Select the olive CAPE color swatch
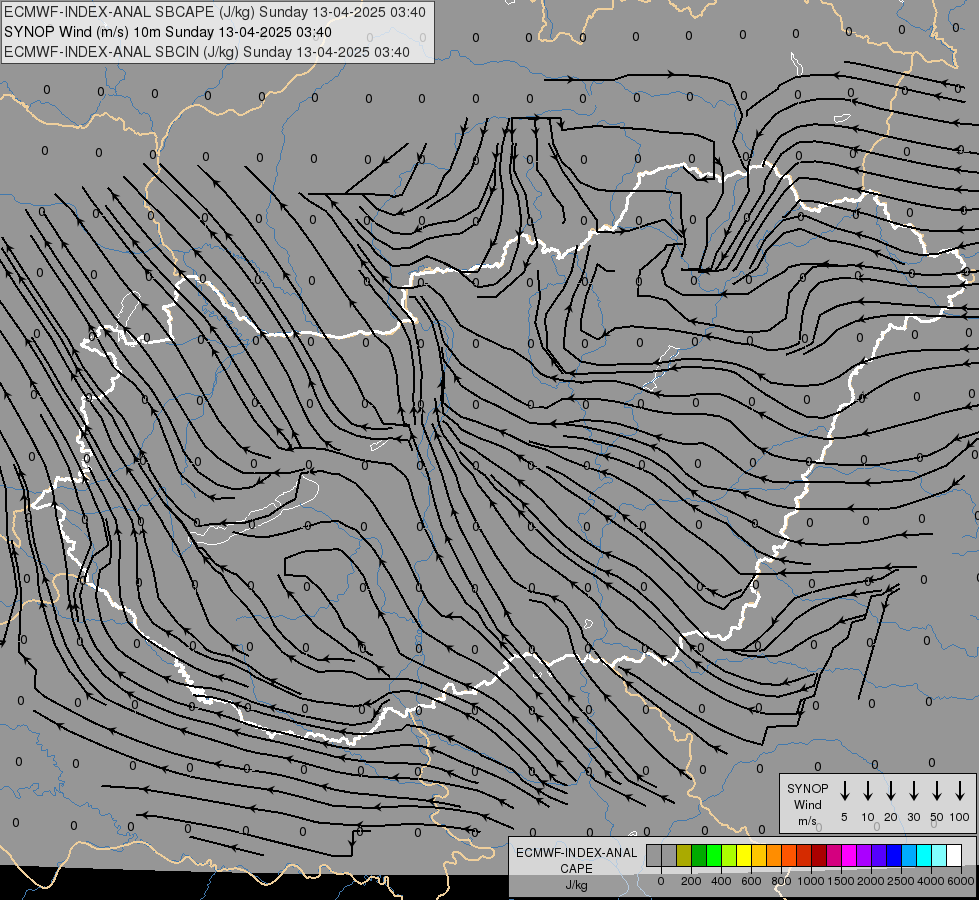The image size is (979, 900). click(684, 855)
